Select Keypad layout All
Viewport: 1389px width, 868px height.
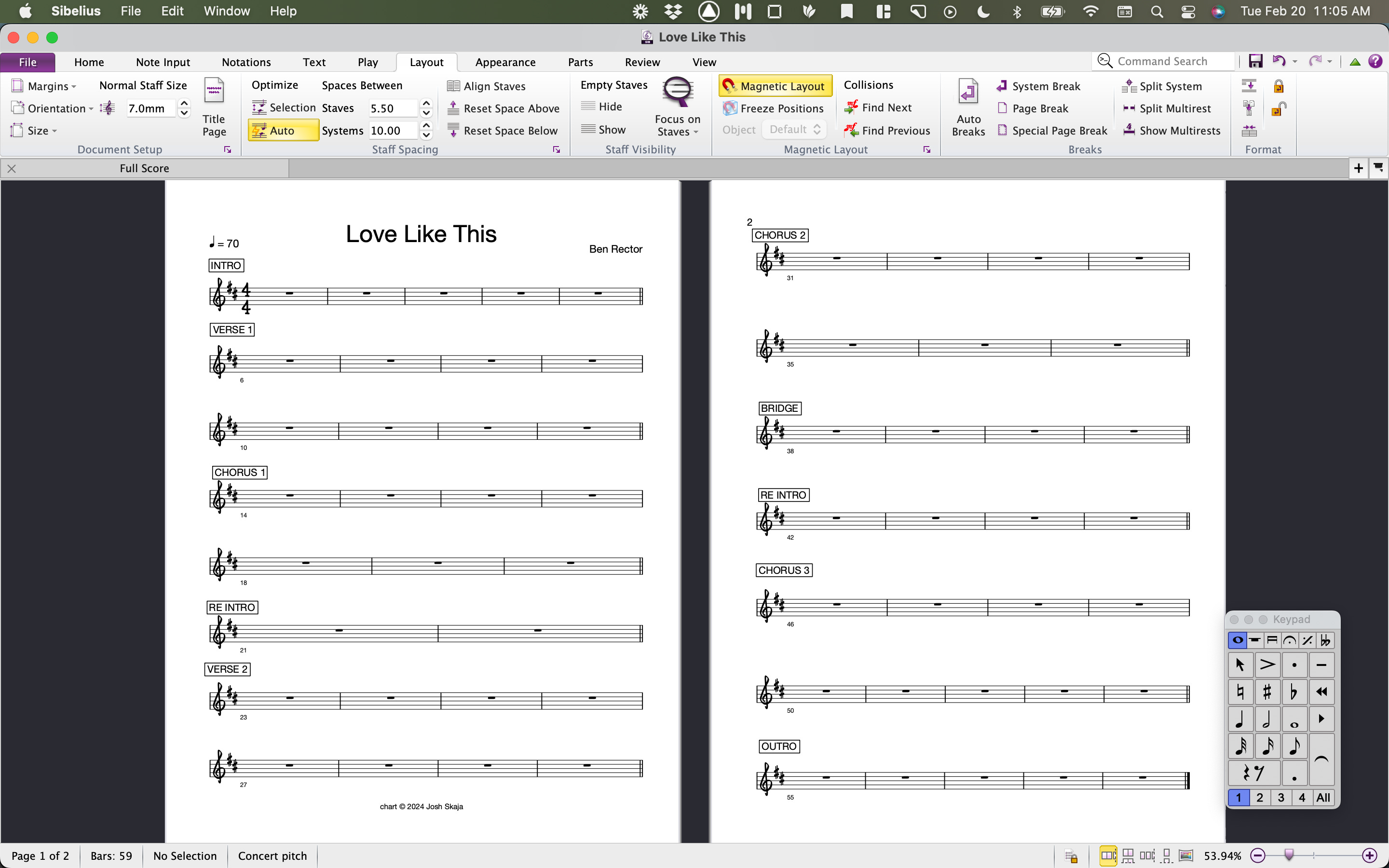point(1323,798)
